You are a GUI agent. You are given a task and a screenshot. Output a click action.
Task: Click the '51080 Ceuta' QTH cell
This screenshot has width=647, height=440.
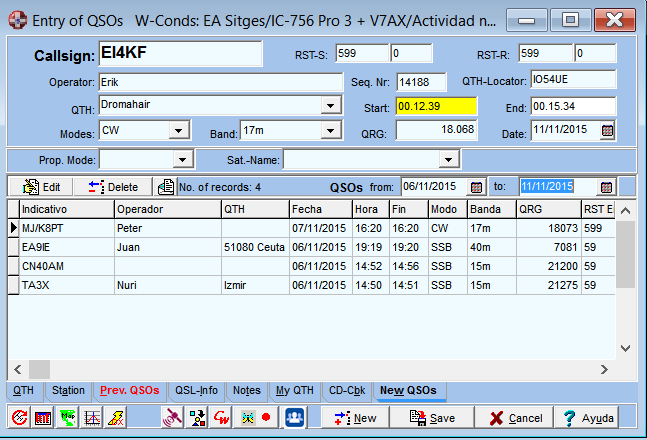255,247
